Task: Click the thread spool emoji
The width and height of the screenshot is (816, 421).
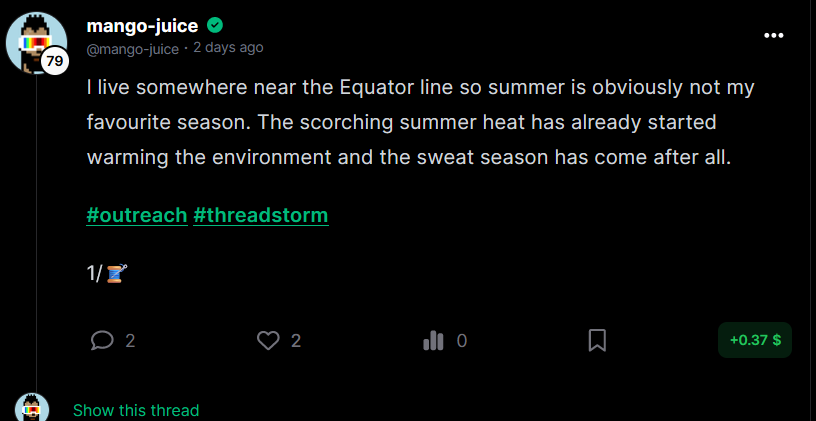Action: 117,273
